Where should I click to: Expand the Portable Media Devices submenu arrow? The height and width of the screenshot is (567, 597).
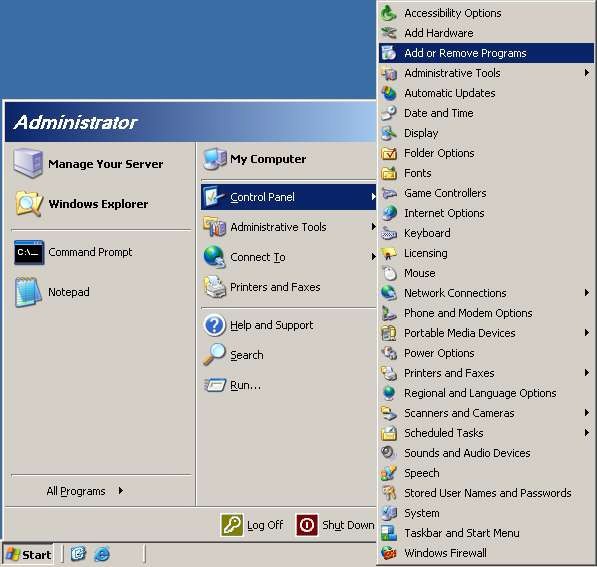pos(587,332)
